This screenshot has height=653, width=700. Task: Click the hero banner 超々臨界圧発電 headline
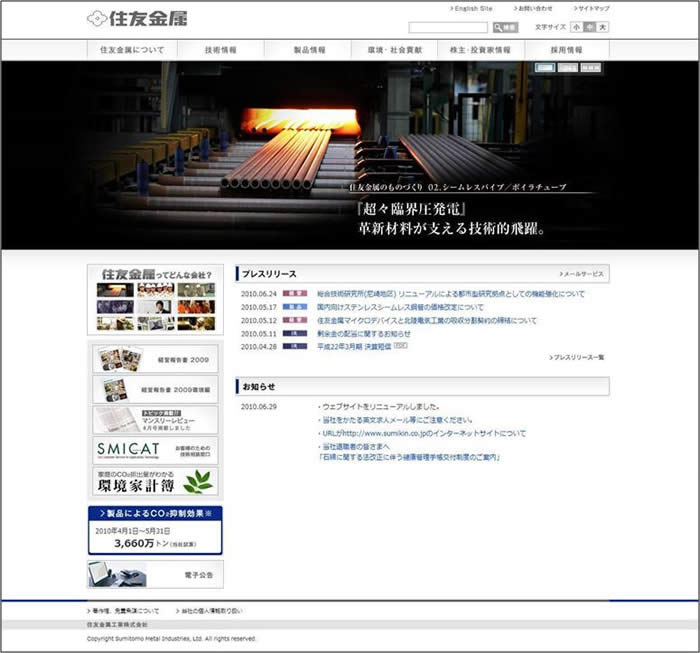point(412,209)
